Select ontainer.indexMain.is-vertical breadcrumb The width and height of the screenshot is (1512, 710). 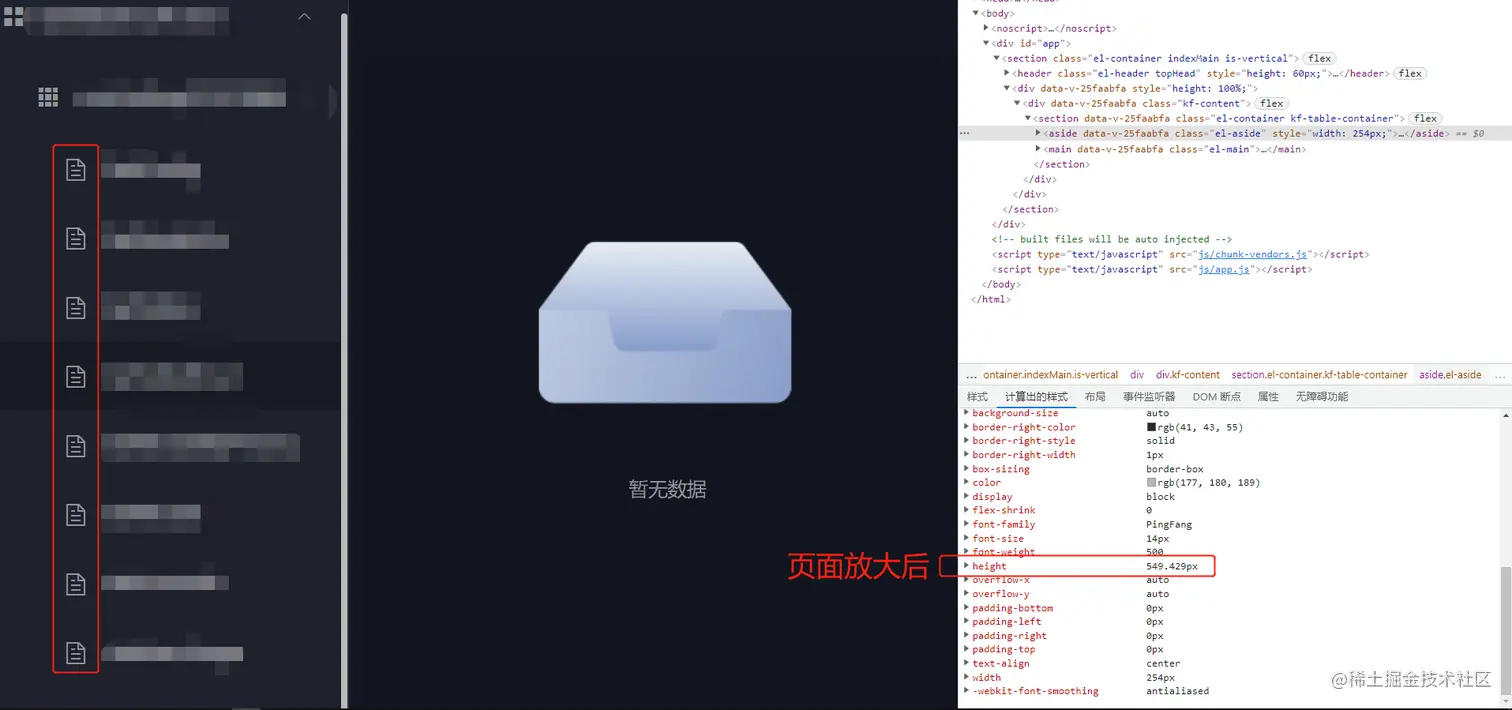pyautogui.click(x=1051, y=375)
